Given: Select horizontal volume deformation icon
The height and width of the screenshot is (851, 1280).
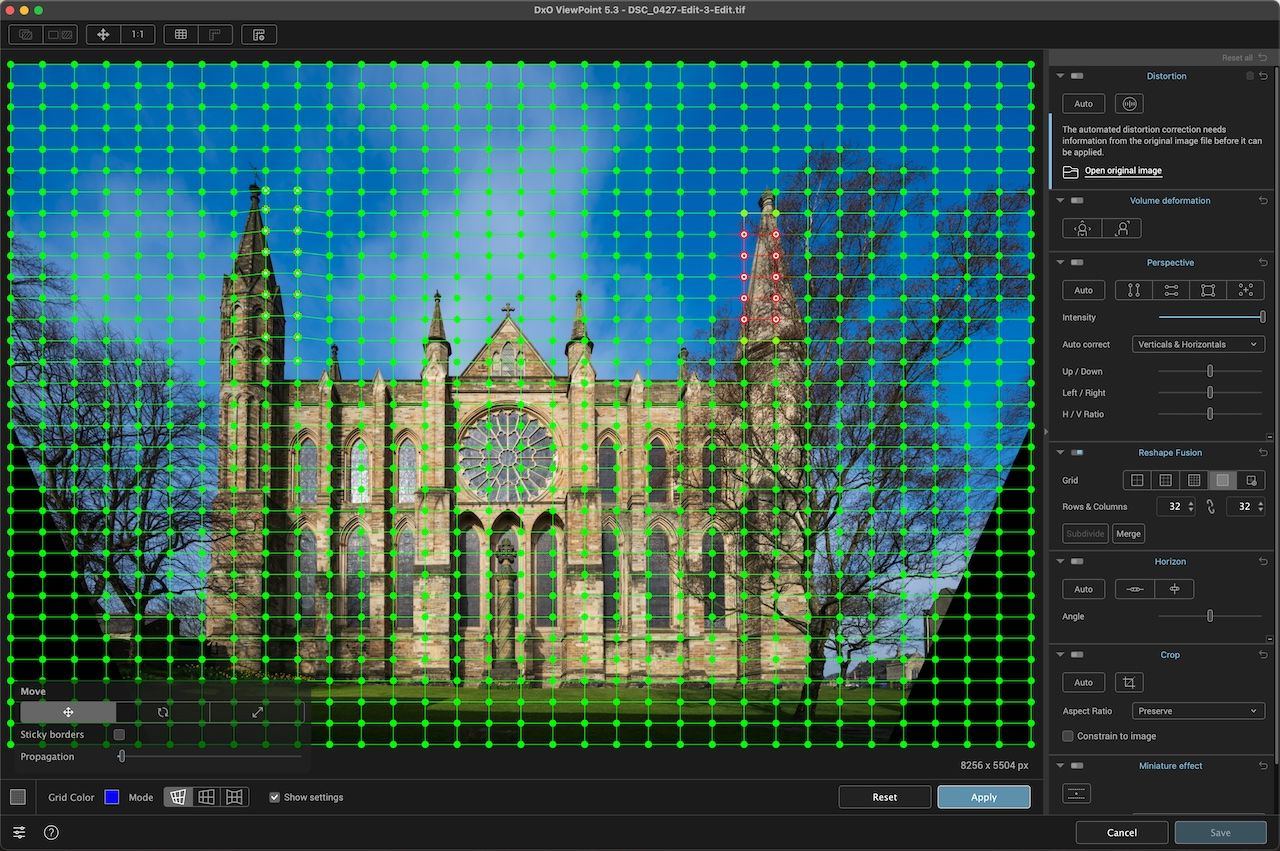Looking at the screenshot, I should click(x=1082, y=229).
